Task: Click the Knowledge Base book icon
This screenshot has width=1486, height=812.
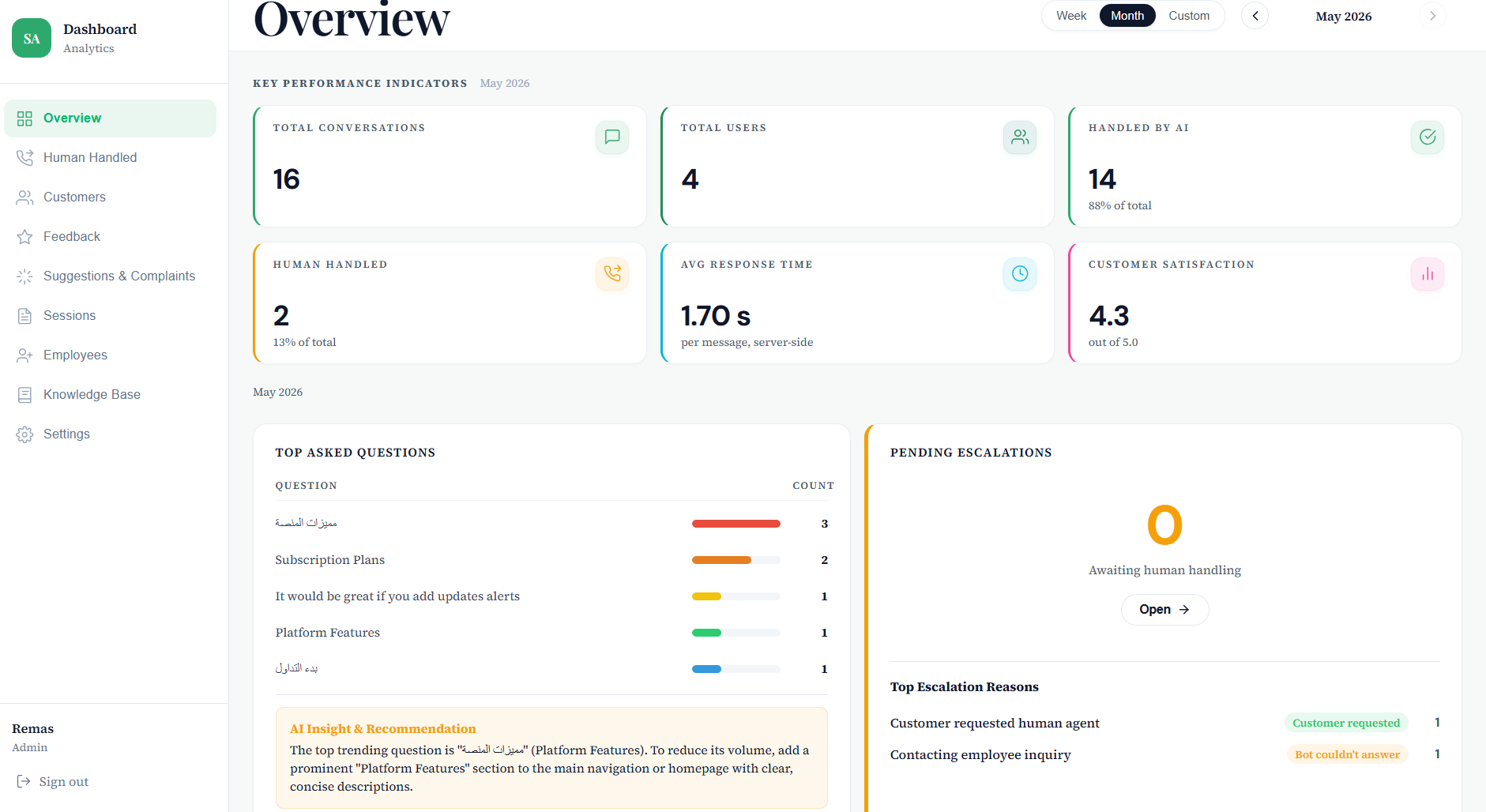Action: pos(24,395)
